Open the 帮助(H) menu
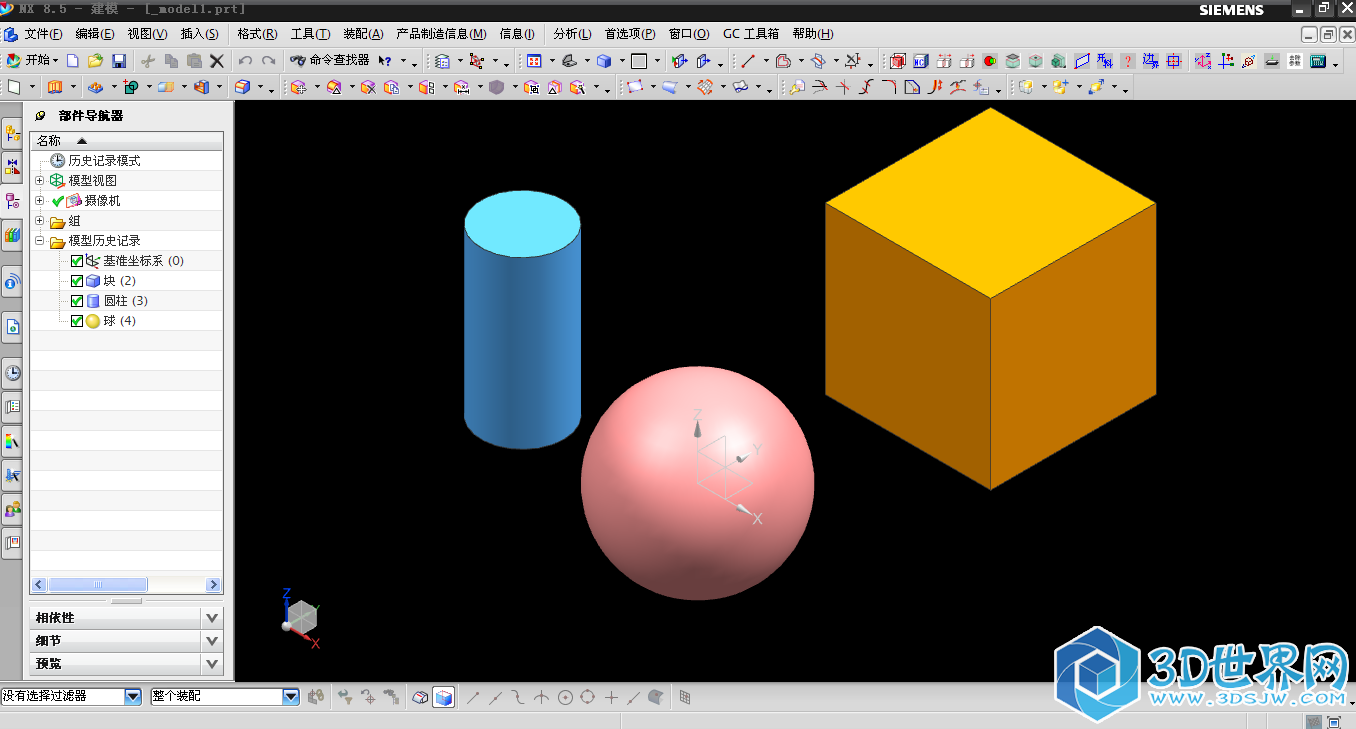 812,34
